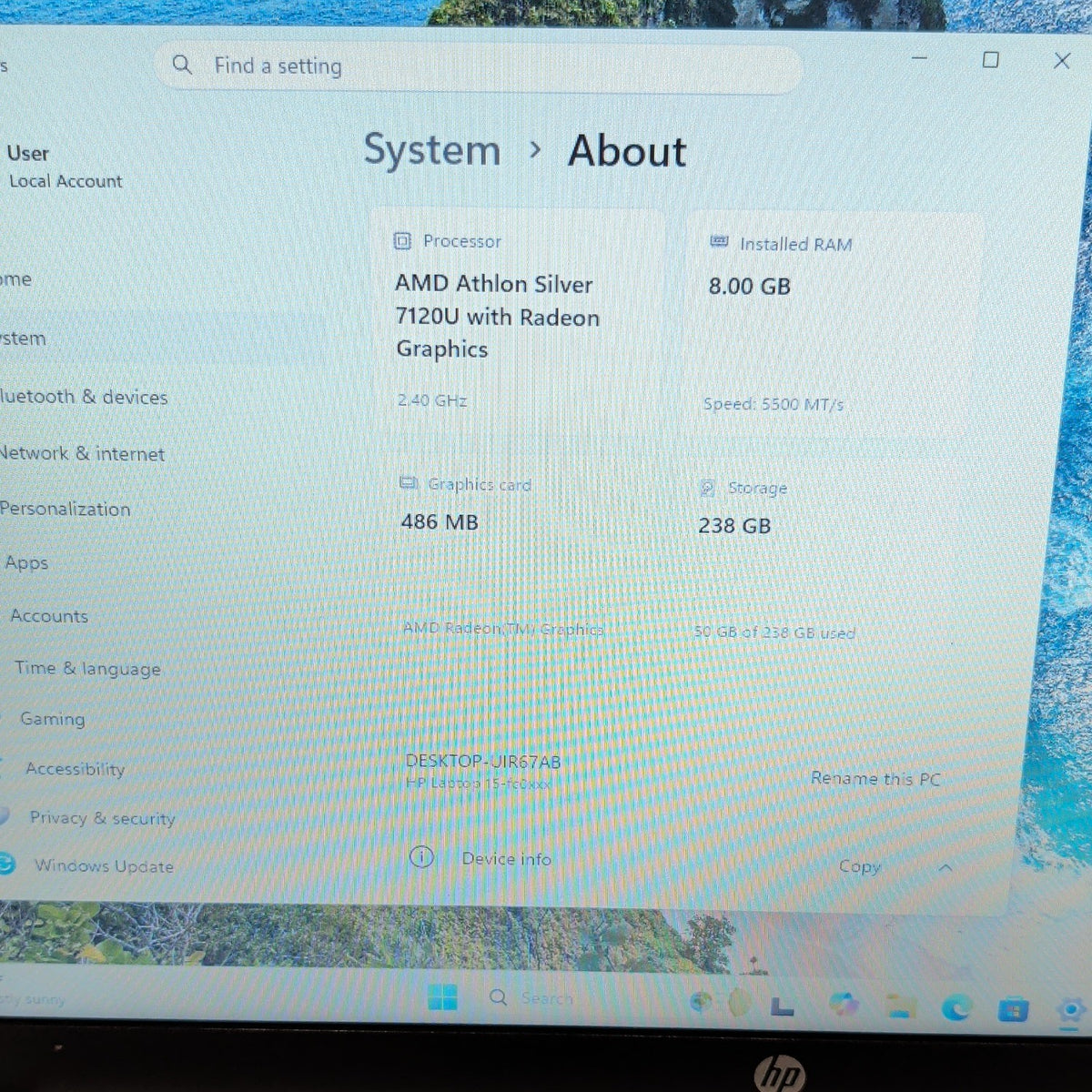Click the Graphics card icon

(x=409, y=483)
